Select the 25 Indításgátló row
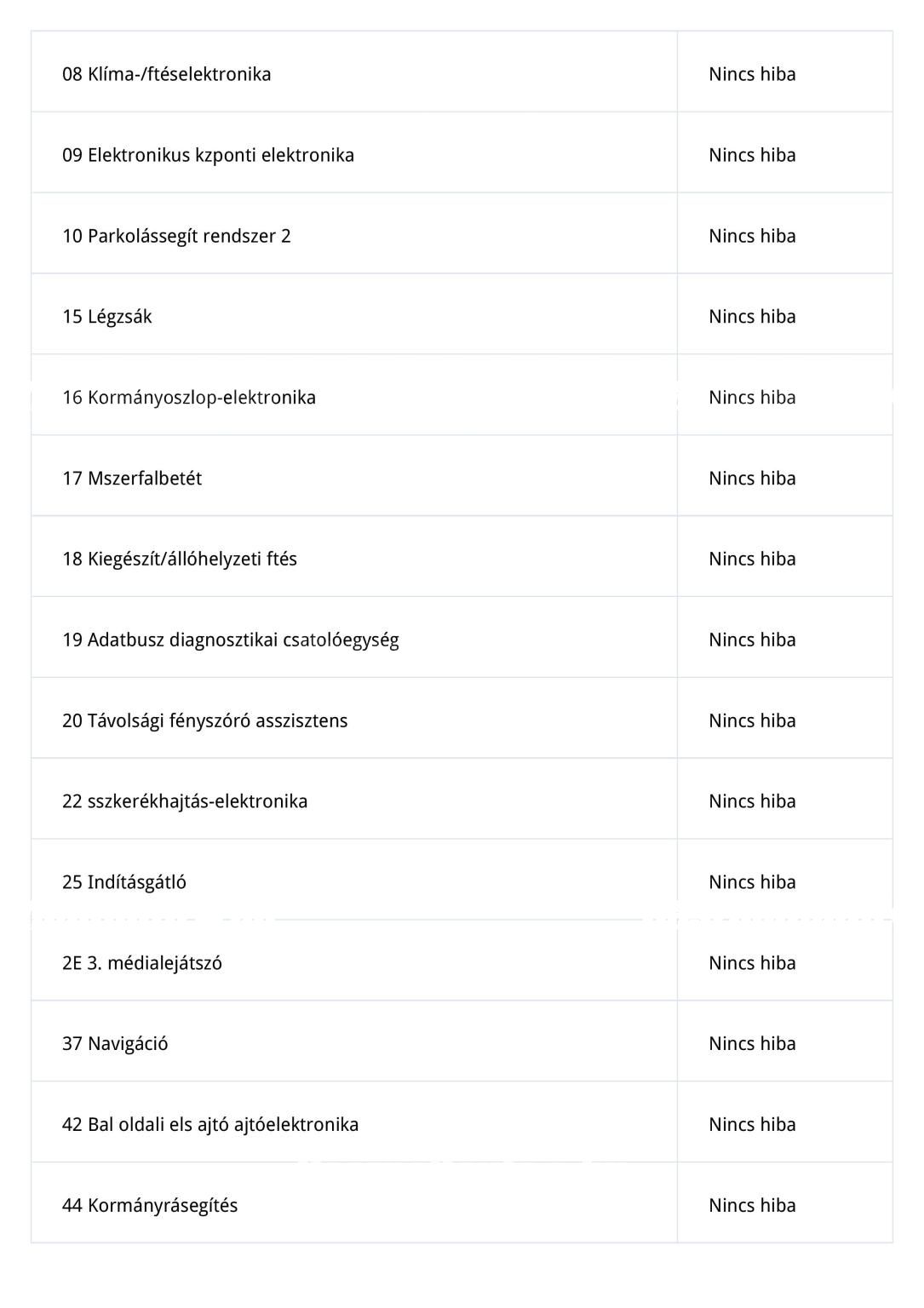 [462, 881]
